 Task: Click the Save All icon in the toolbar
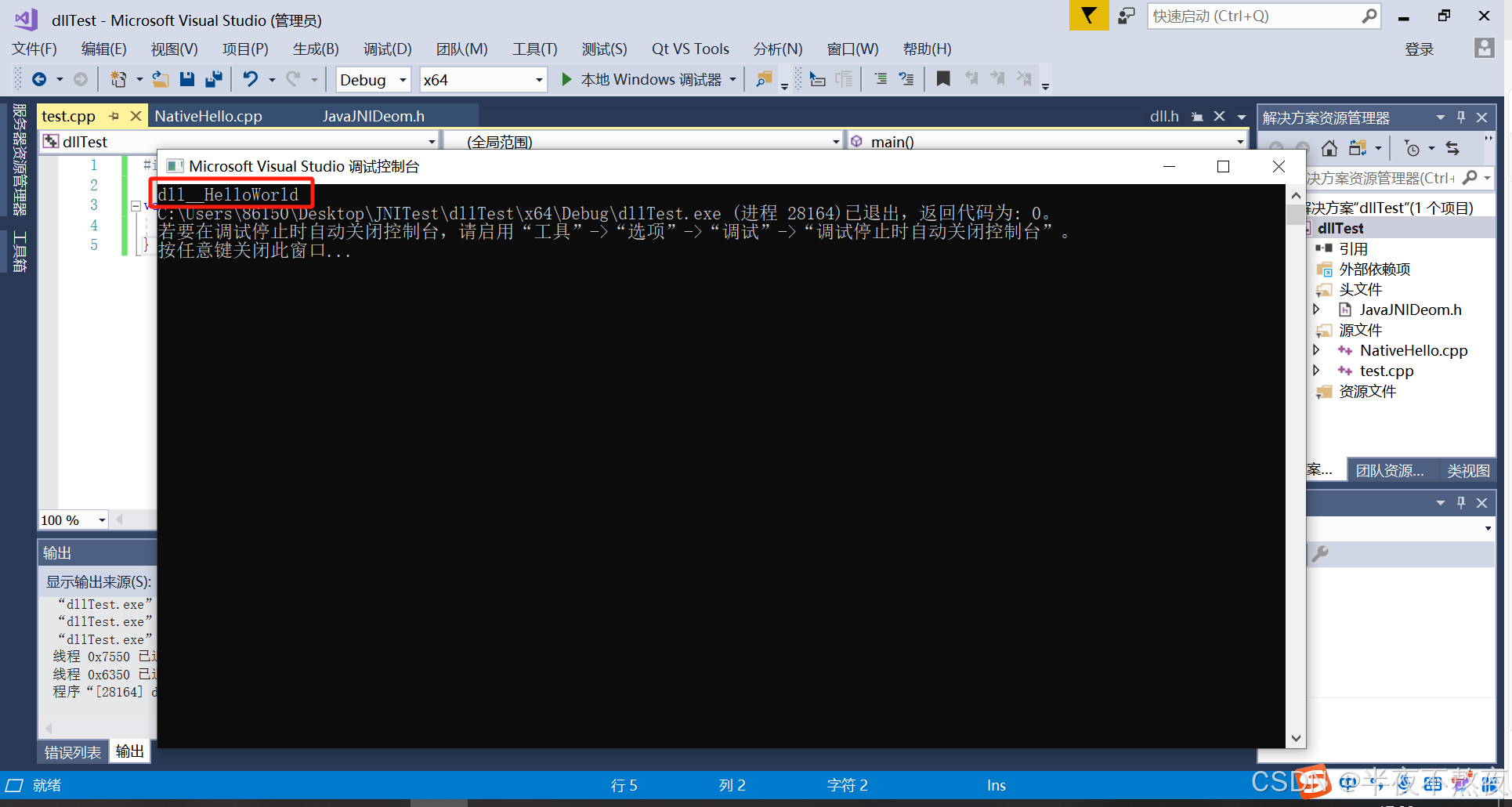(x=212, y=78)
